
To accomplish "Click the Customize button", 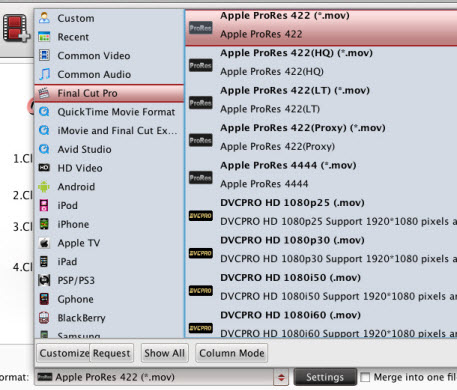I will pos(63,353).
